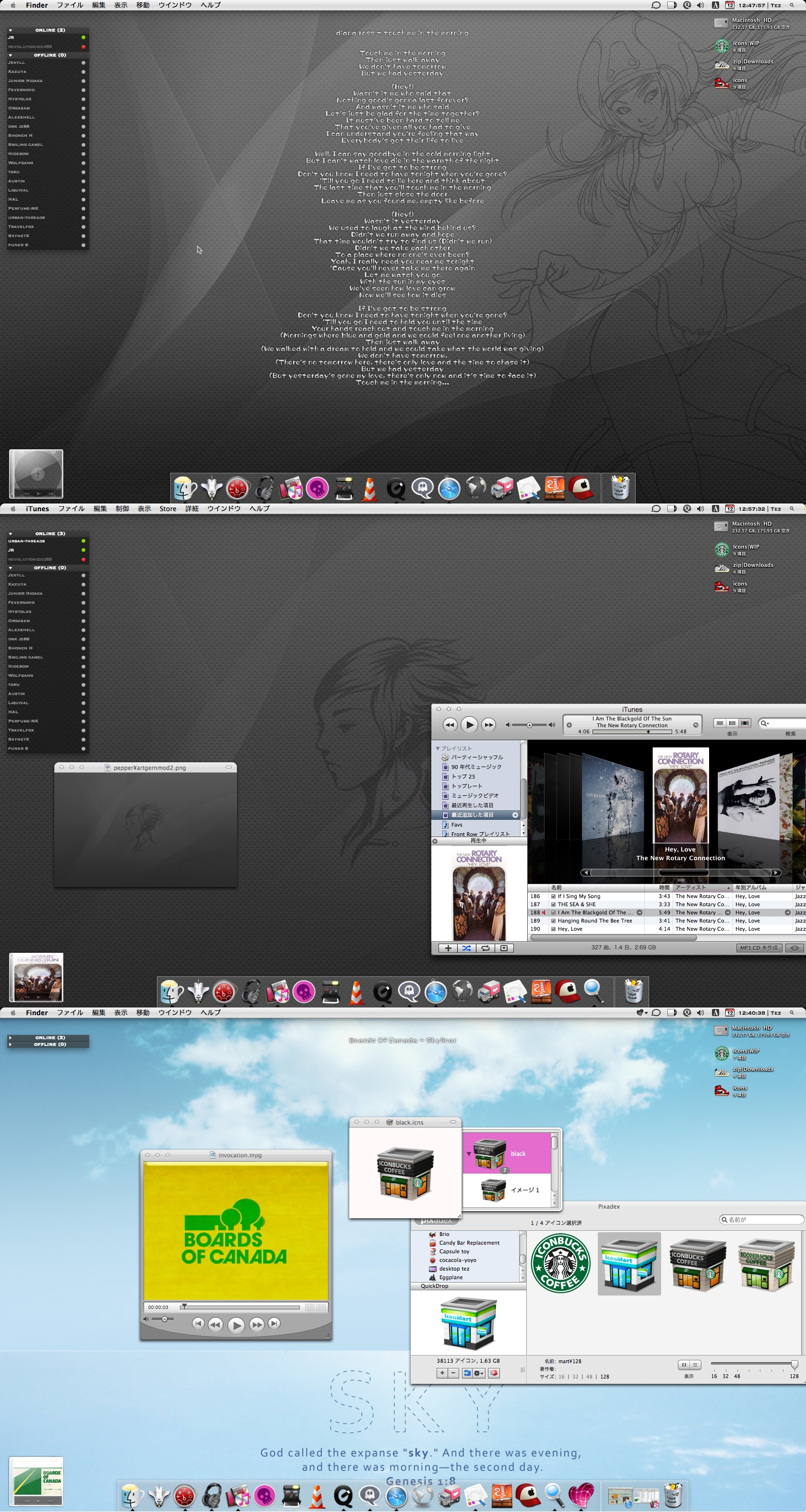
Task: Click 再生中 artwork header in iTunes
Action: 478,840
